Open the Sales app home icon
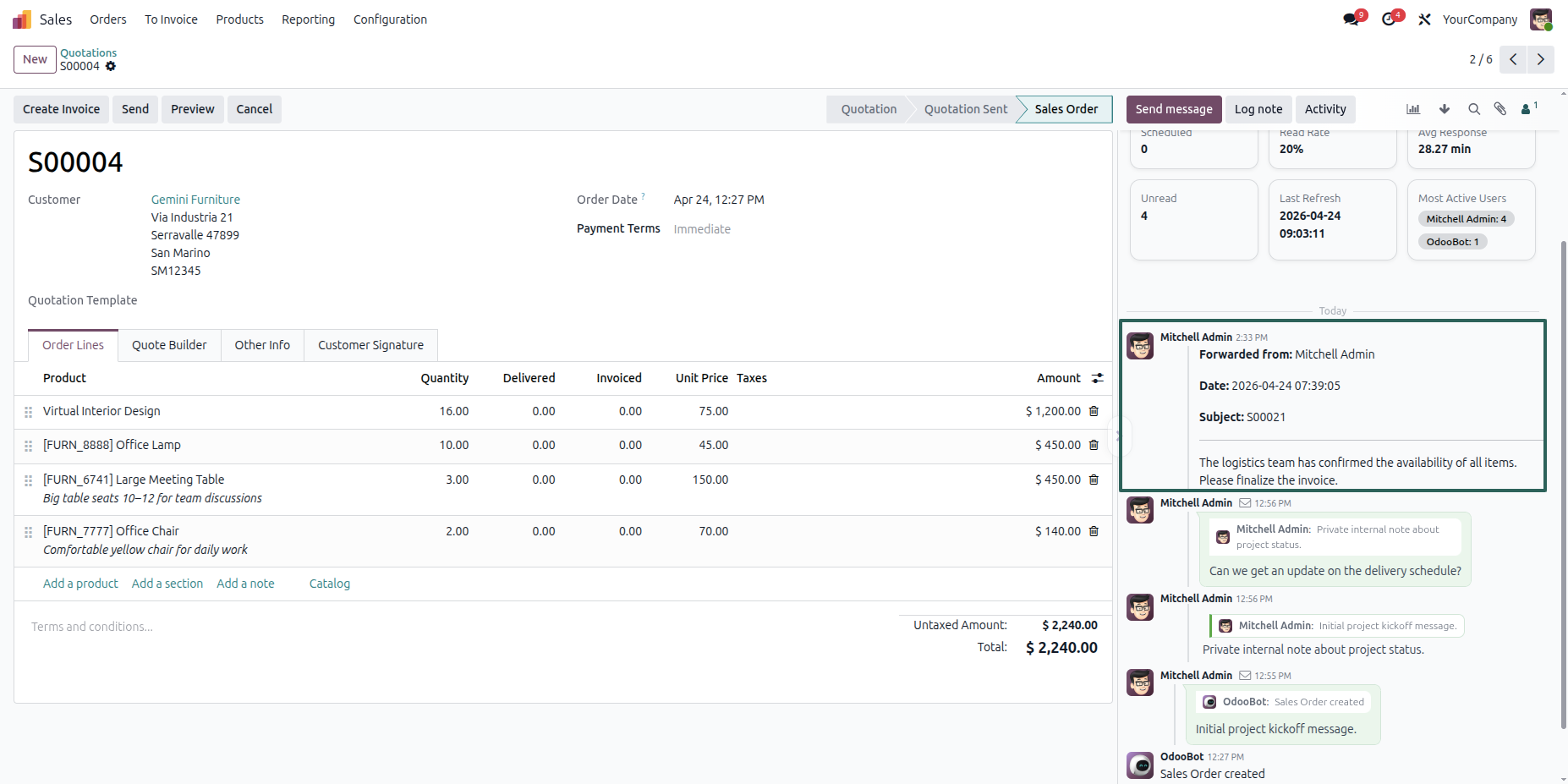Screen dimensions: 1568x784 click(x=22, y=19)
